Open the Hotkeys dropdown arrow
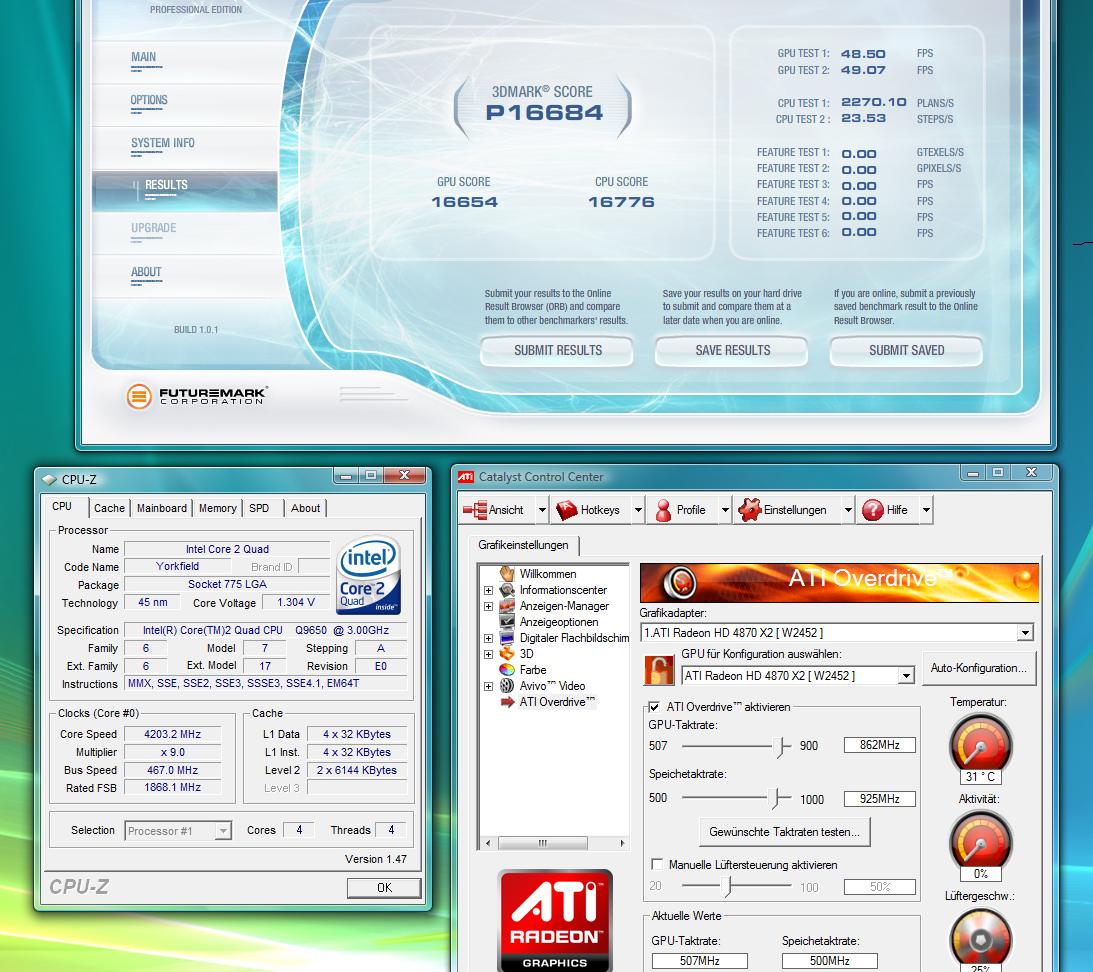 click(638, 510)
